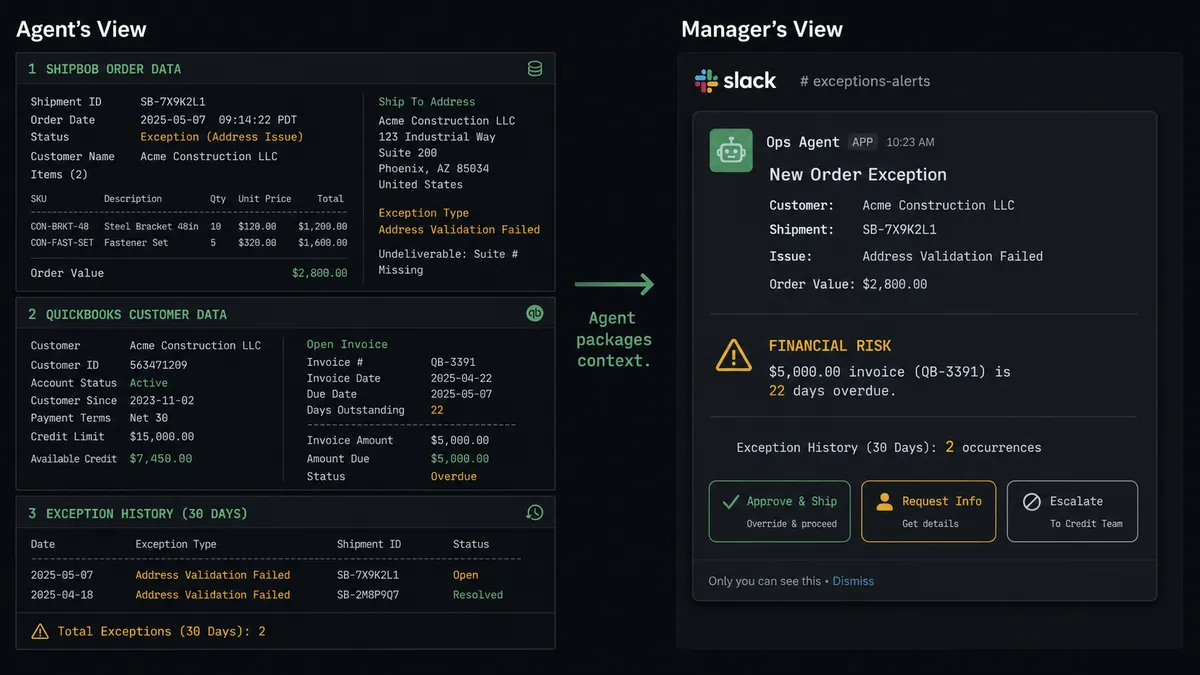Open the #exceptions-alerts channel name
The width and height of the screenshot is (1200, 675).
(x=865, y=81)
